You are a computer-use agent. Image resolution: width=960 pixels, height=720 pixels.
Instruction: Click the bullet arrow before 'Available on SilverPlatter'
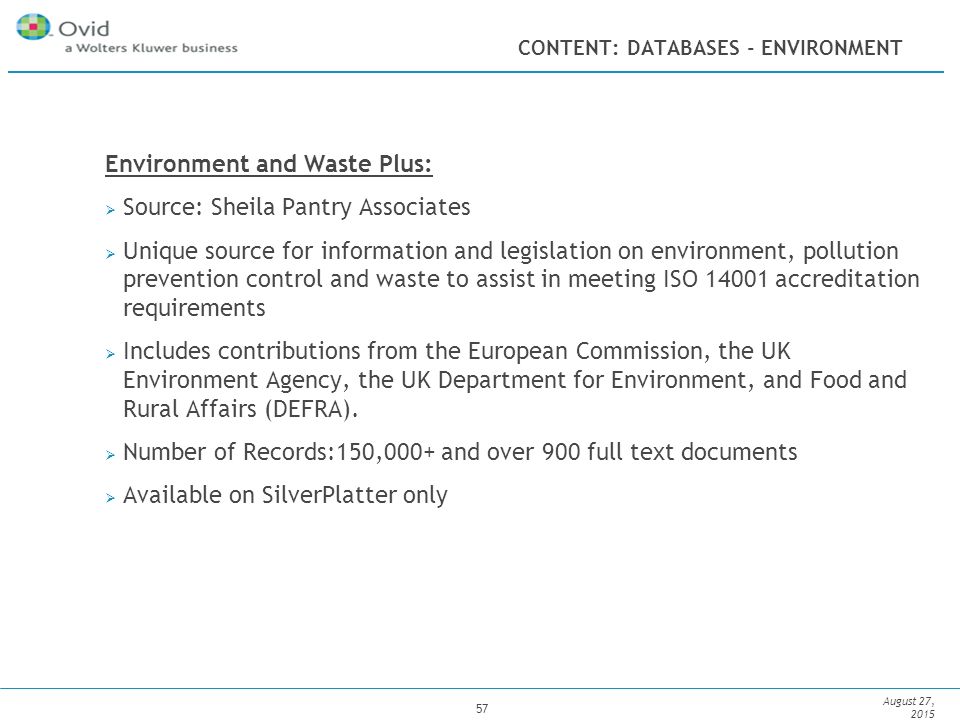pyautogui.click(x=110, y=498)
